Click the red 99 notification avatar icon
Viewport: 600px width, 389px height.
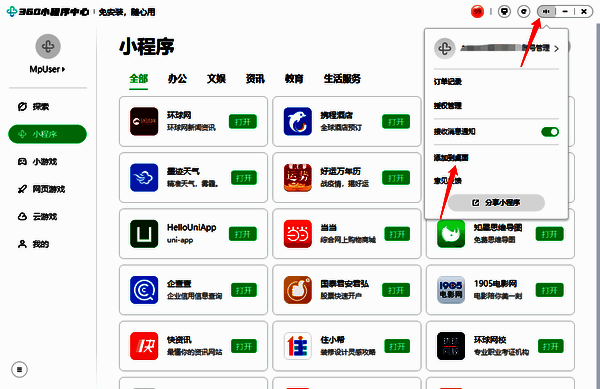[x=477, y=11]
